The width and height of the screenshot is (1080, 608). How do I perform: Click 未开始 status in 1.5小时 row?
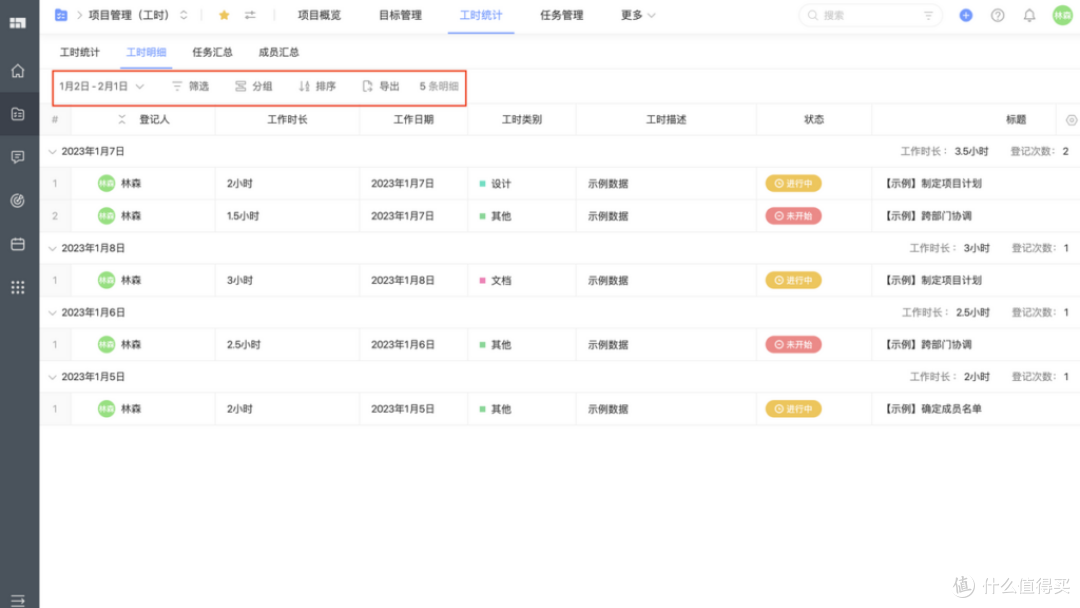(x=793, y=216)
